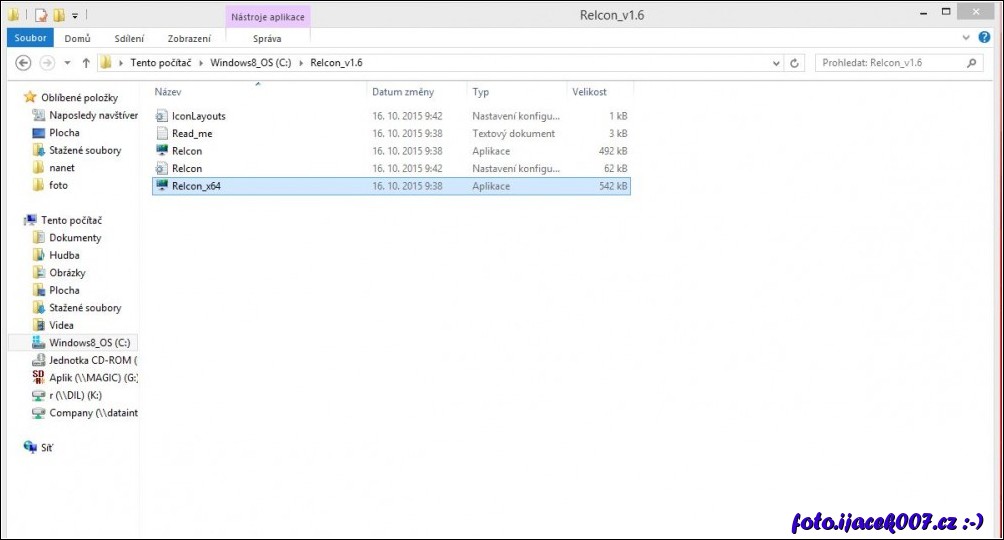Expand the recent locations dropdown arrow
The height and width of the screenshot is (540, 1004).
point(67,63)
